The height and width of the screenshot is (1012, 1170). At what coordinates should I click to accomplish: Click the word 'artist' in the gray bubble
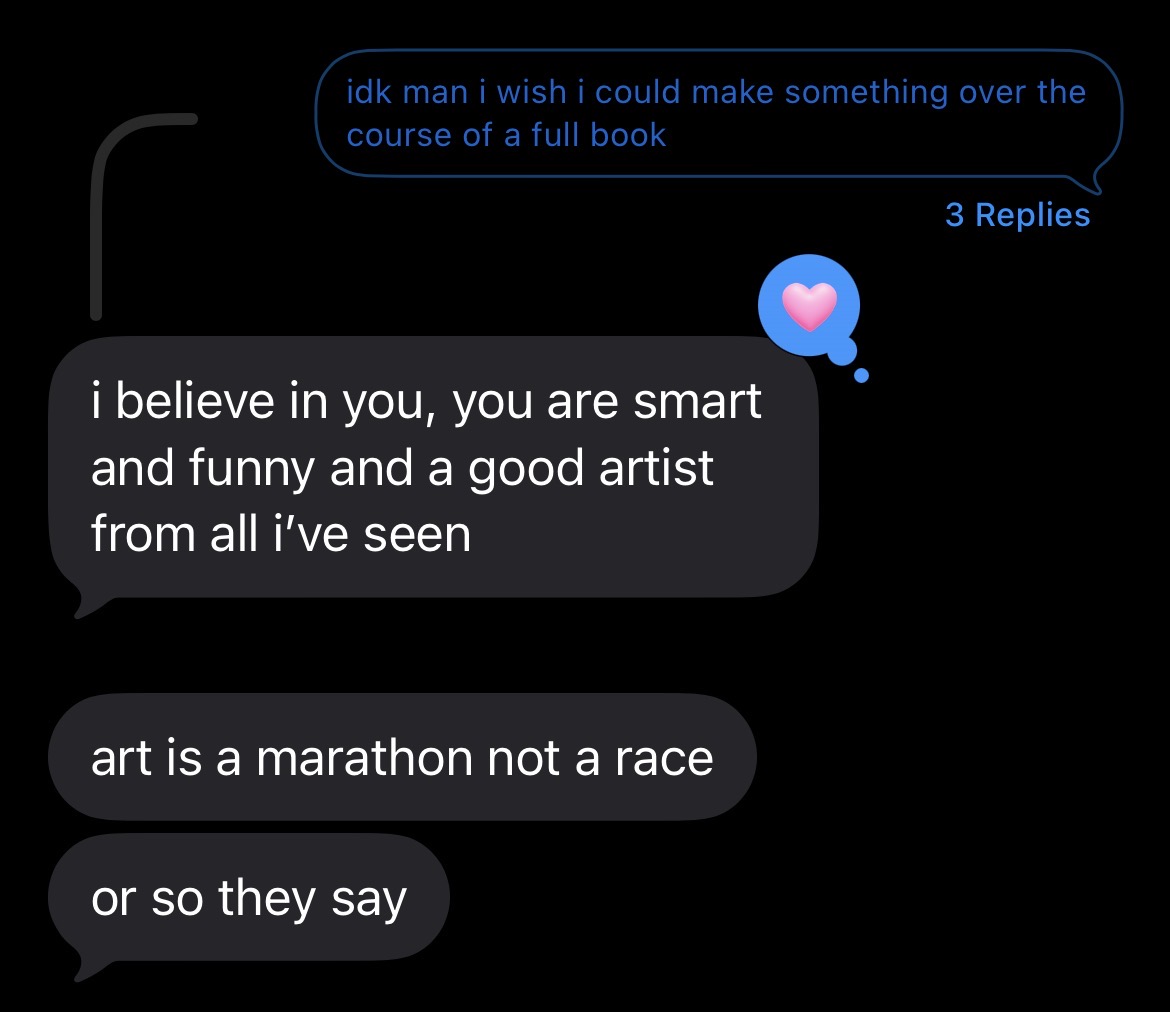[x=656, y=468]
